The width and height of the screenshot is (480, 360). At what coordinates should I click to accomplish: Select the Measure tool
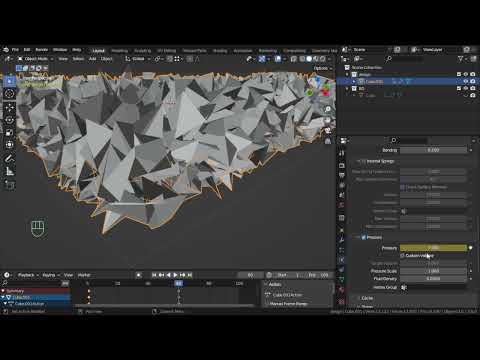pyautogui.click(x=10, y=171)
